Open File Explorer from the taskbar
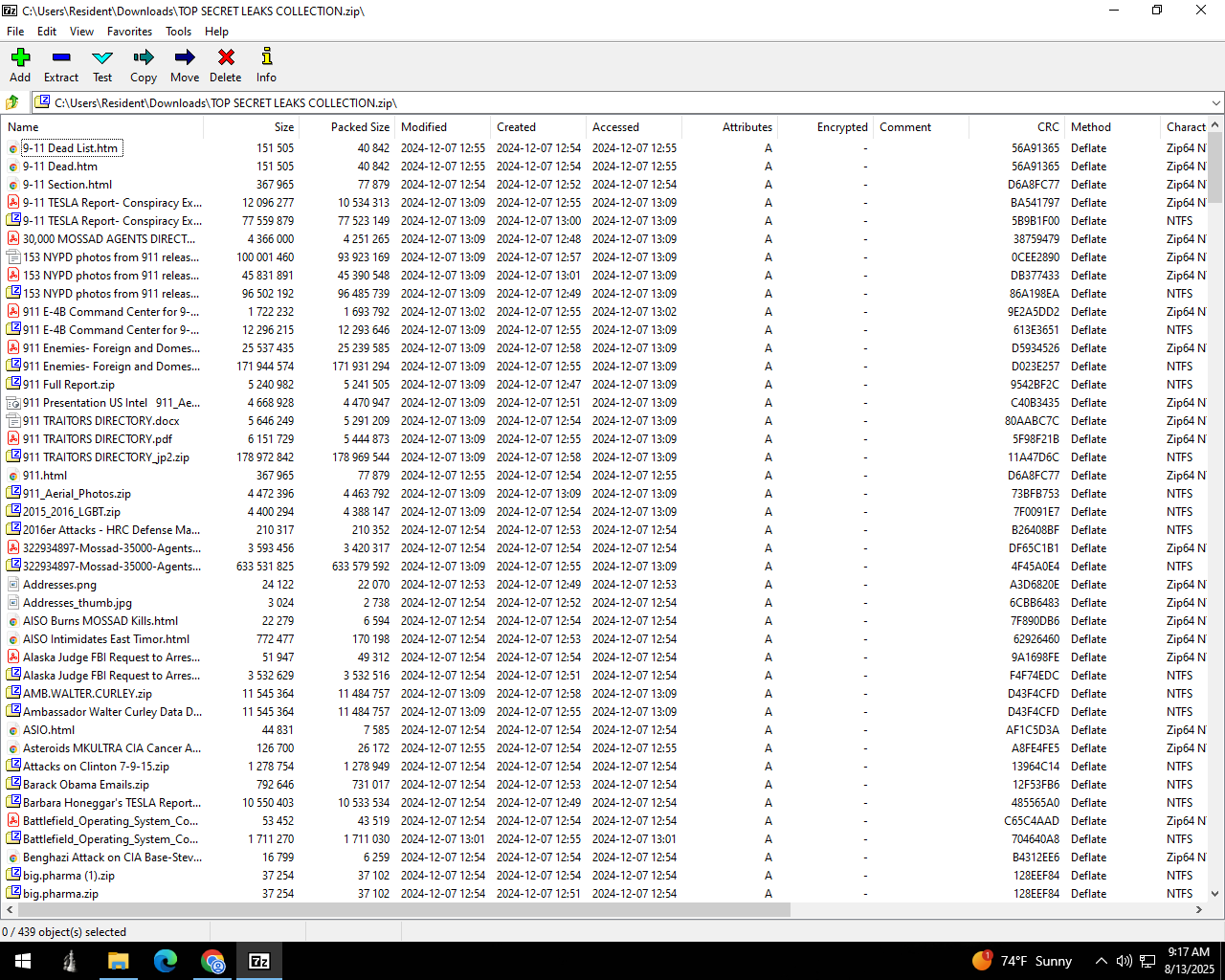Viewport: 1225px width, 980px height. (x=118, y=961)
